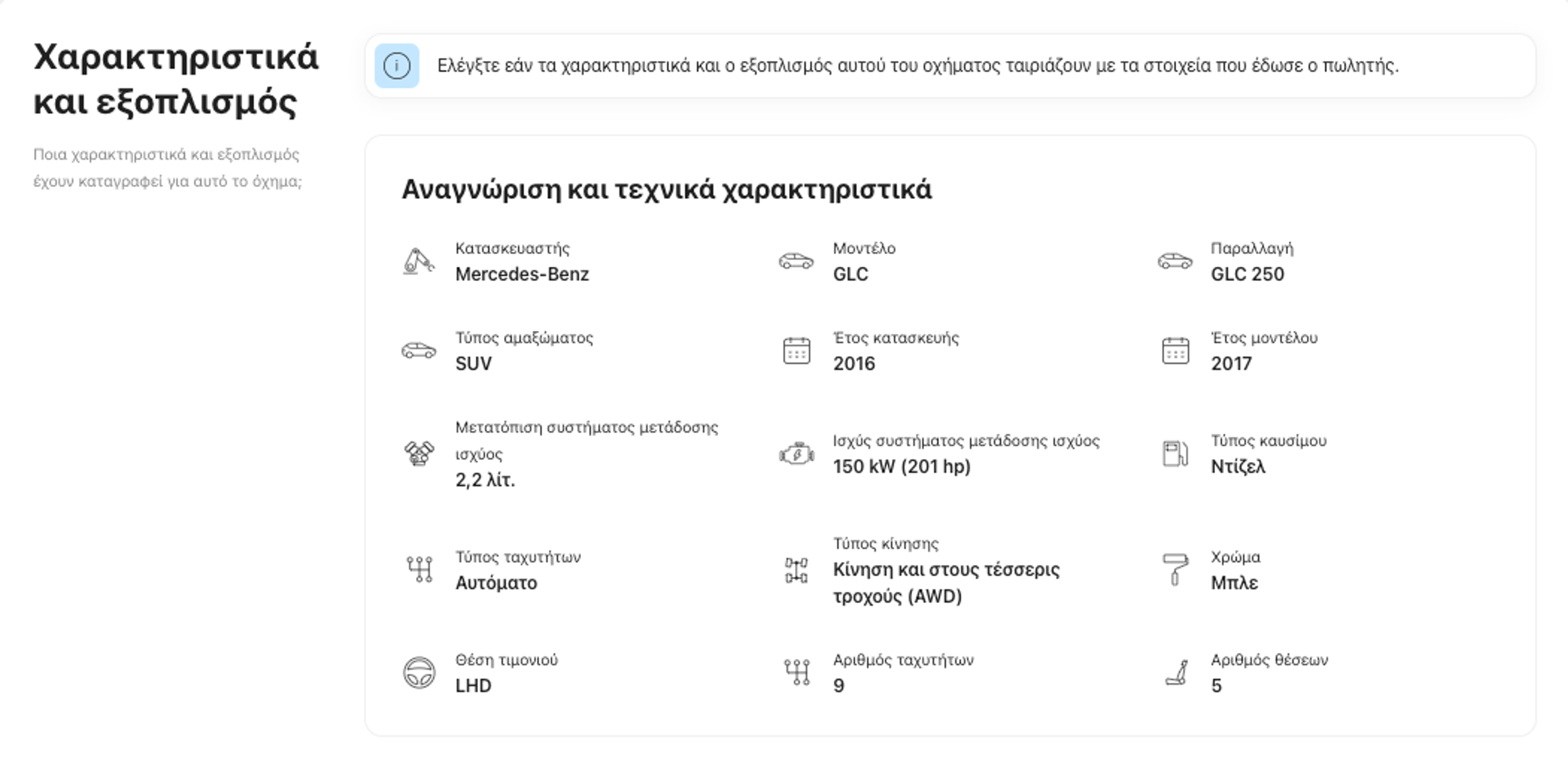Click the engine cylinder icon beside 2,2 λίτ.
This screenshot has width=1568, height=762.
(x=419, y=453)
